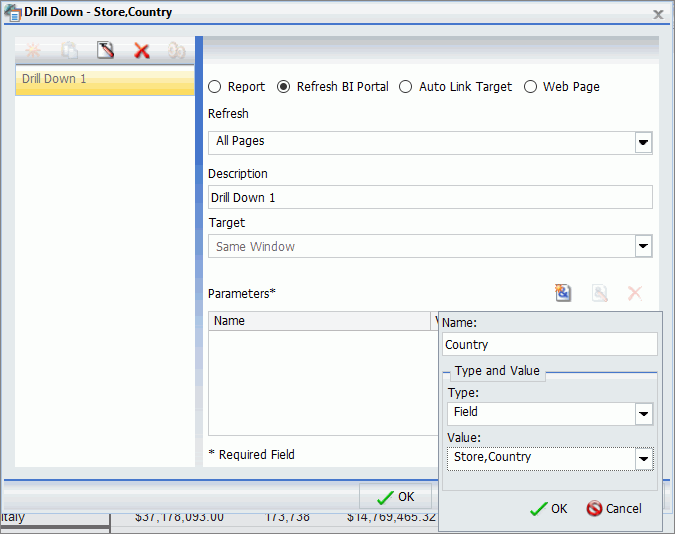Select the Refresh BI Portal radio button

(283, 87)
